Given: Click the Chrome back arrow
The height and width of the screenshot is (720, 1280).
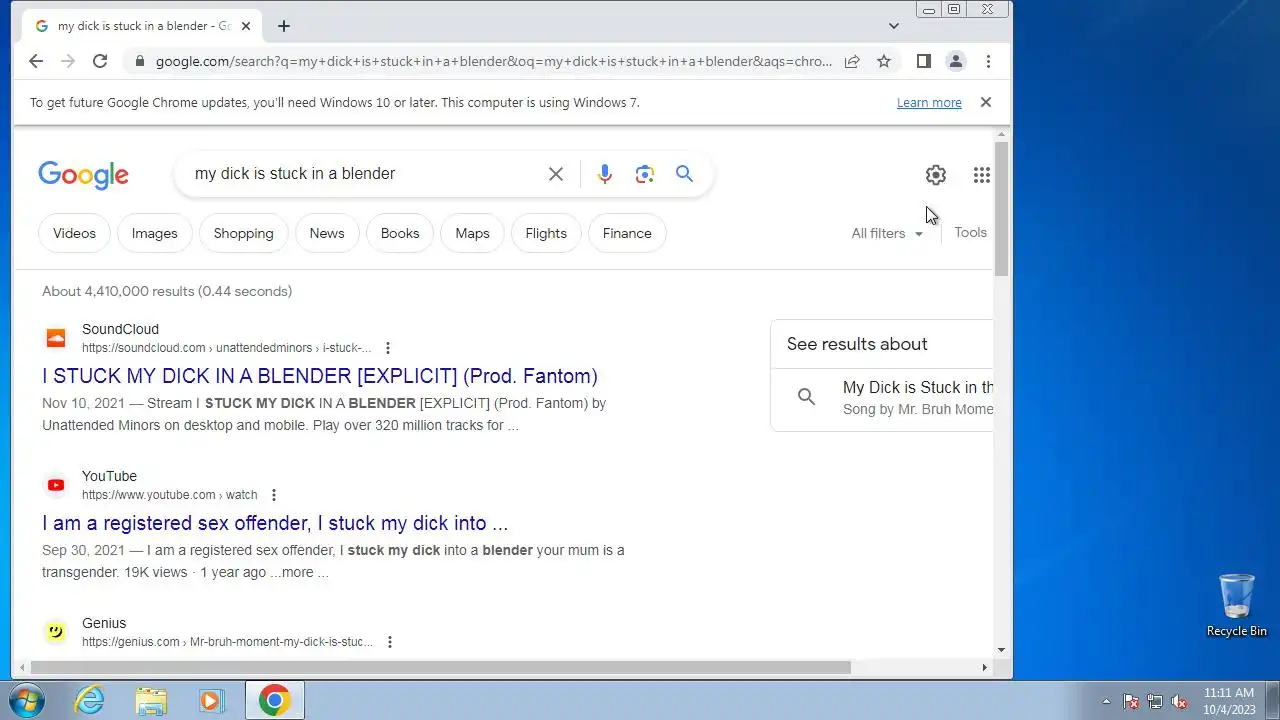Looking at the screenshot, I should click(x=36, y=61).
